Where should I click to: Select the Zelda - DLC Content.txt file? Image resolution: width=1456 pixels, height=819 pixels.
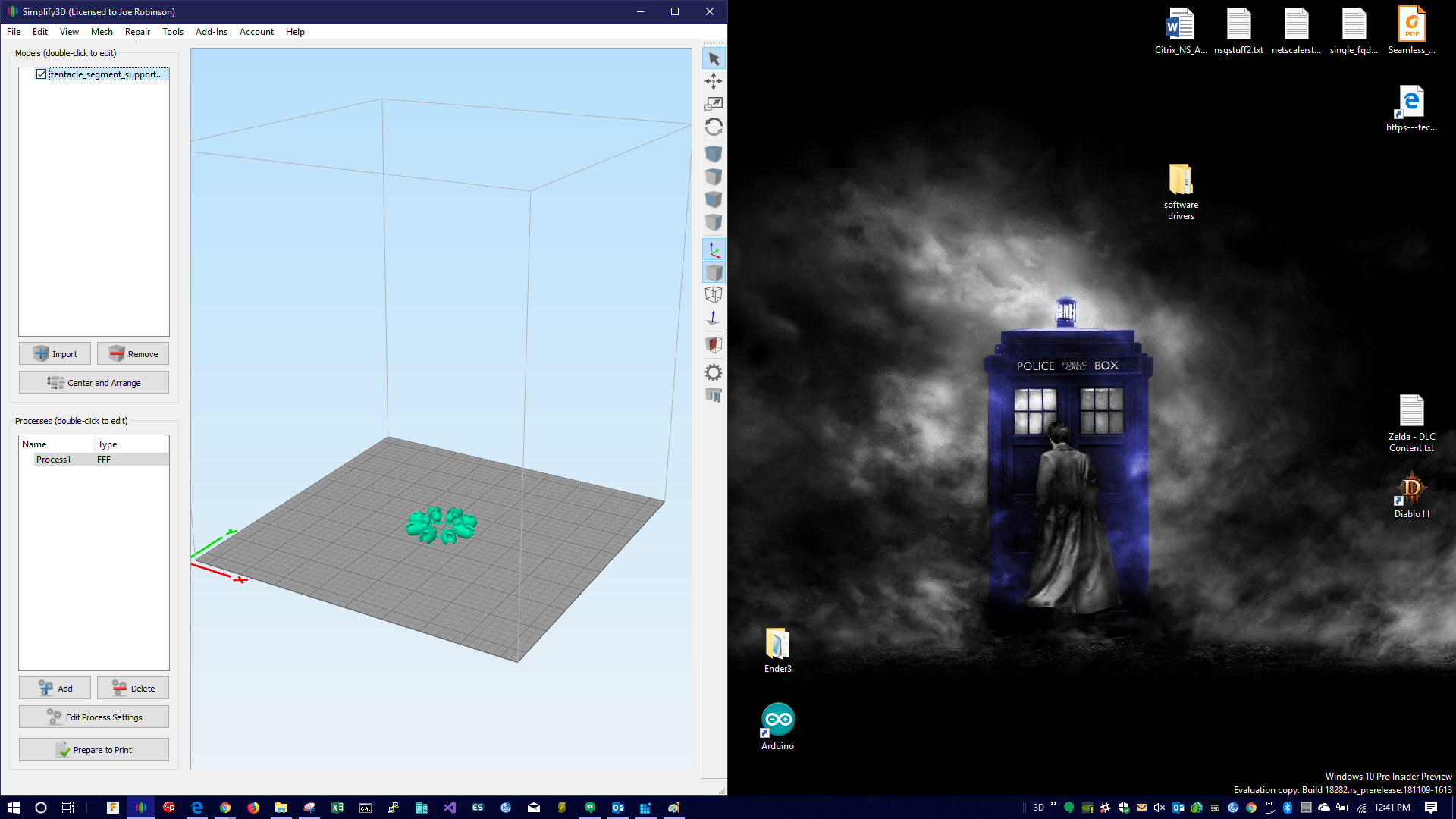coord(1411,424)
